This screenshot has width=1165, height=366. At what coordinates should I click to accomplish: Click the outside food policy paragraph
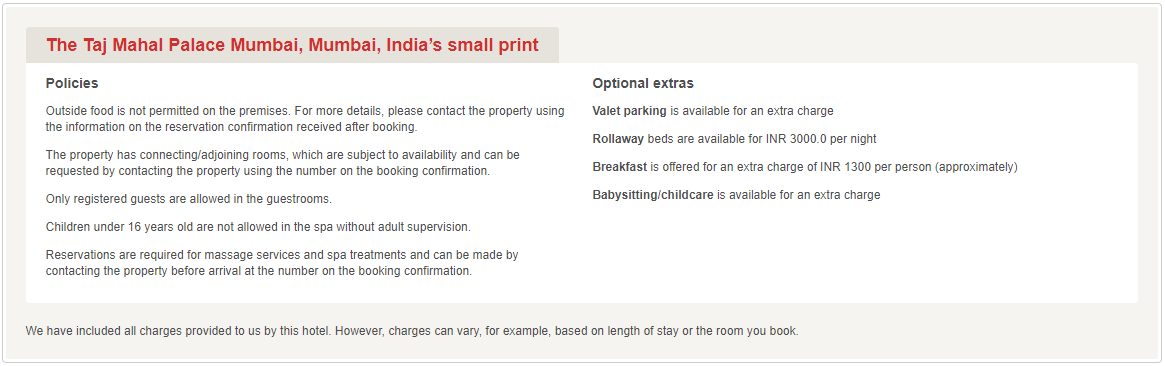[305, 119]
